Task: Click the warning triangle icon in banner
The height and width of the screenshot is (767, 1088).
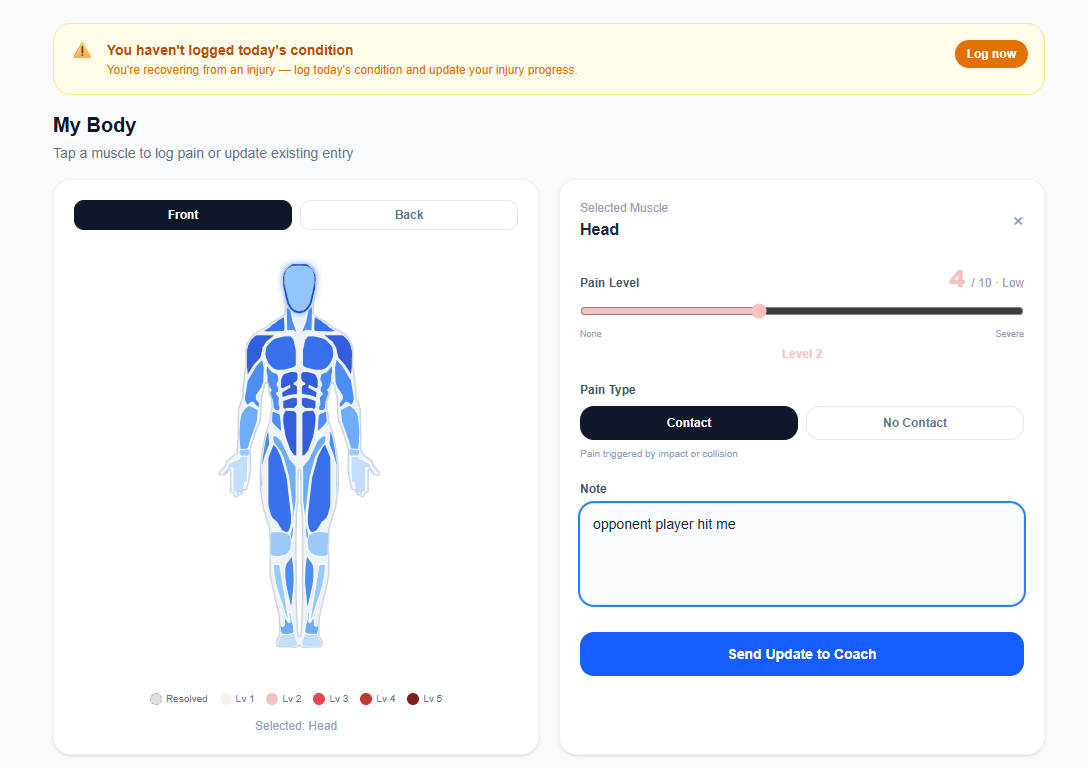Action: click(82, 51)
